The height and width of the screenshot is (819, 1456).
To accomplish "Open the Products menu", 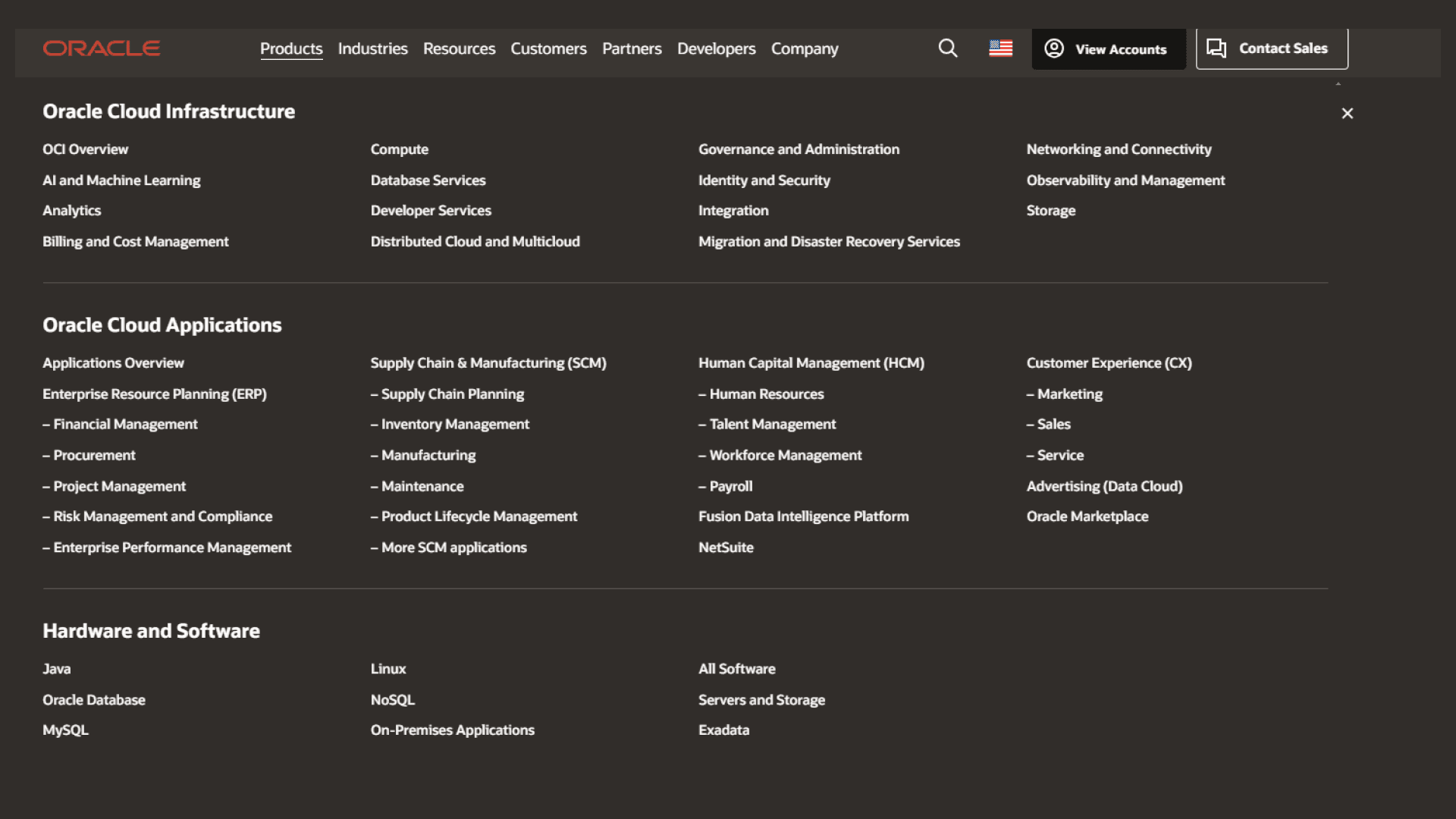I will click(x=291, y=49).
